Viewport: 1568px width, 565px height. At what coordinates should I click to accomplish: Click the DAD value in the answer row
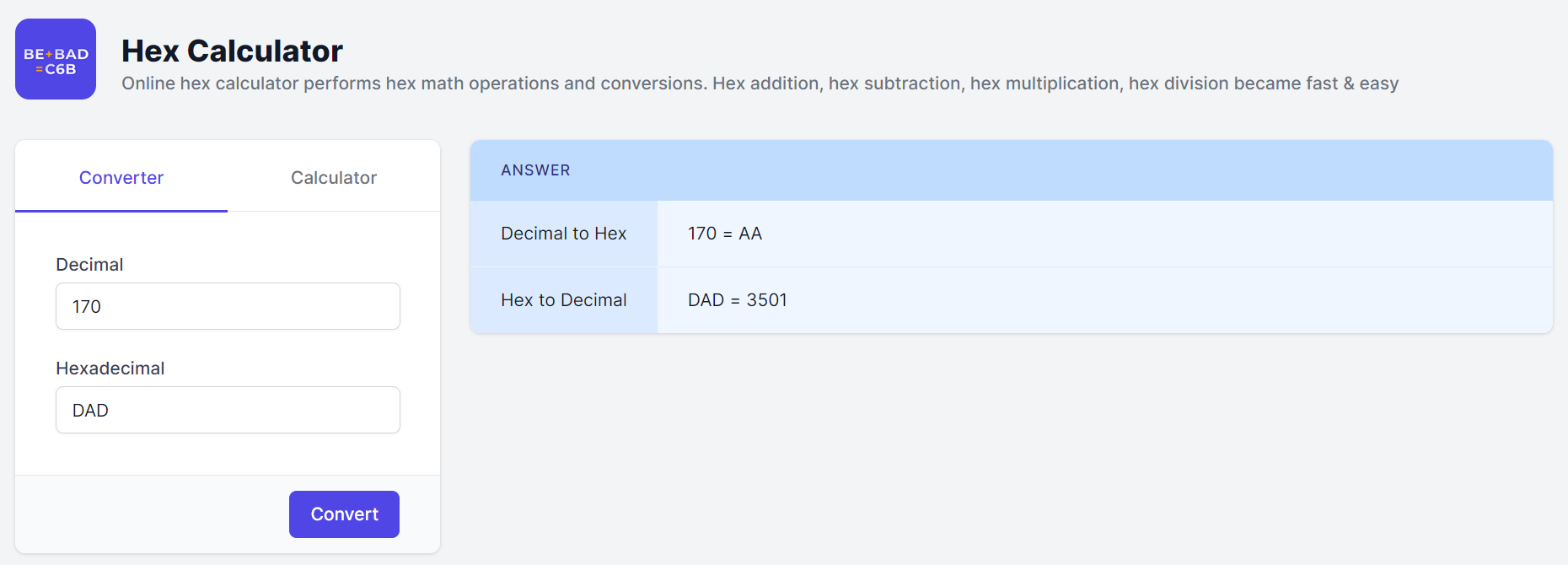tap(706, 300)
